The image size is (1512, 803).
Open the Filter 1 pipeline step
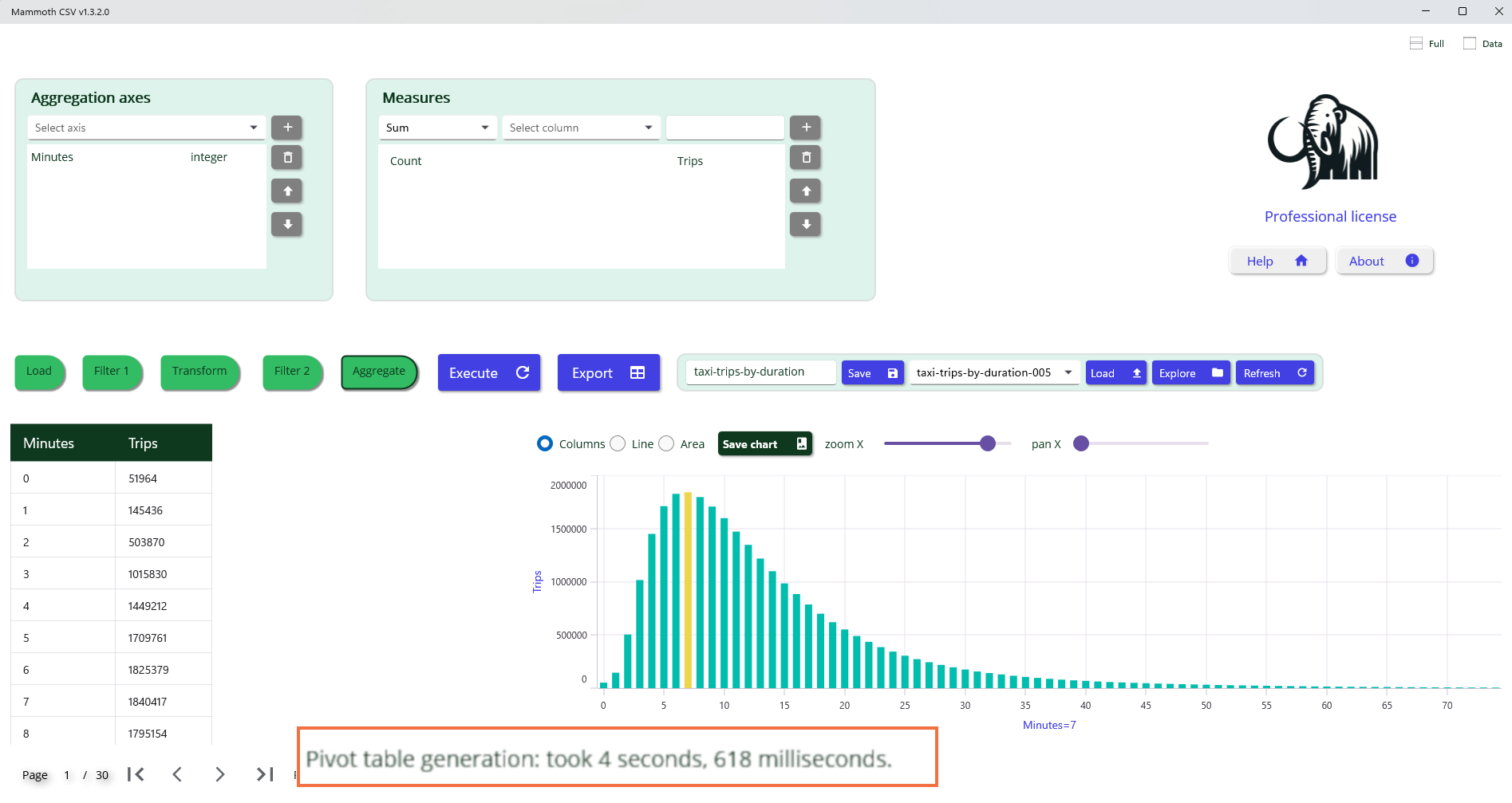click(112, 372)
